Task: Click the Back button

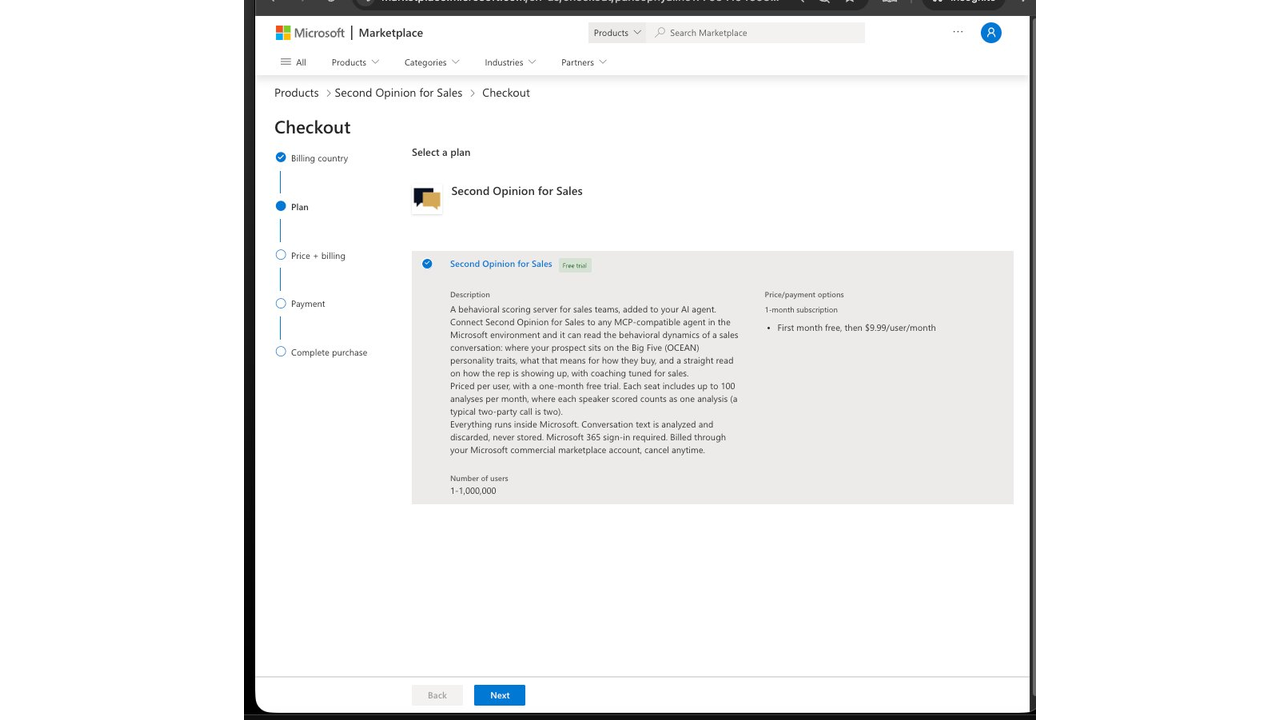Action: 437,695
